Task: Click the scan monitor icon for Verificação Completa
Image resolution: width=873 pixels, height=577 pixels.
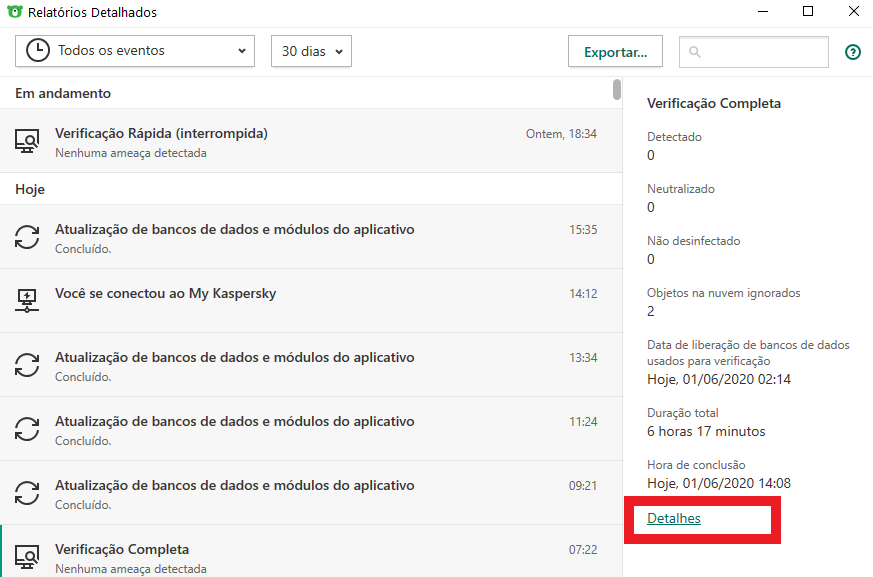Action: [x=27, y=557]
